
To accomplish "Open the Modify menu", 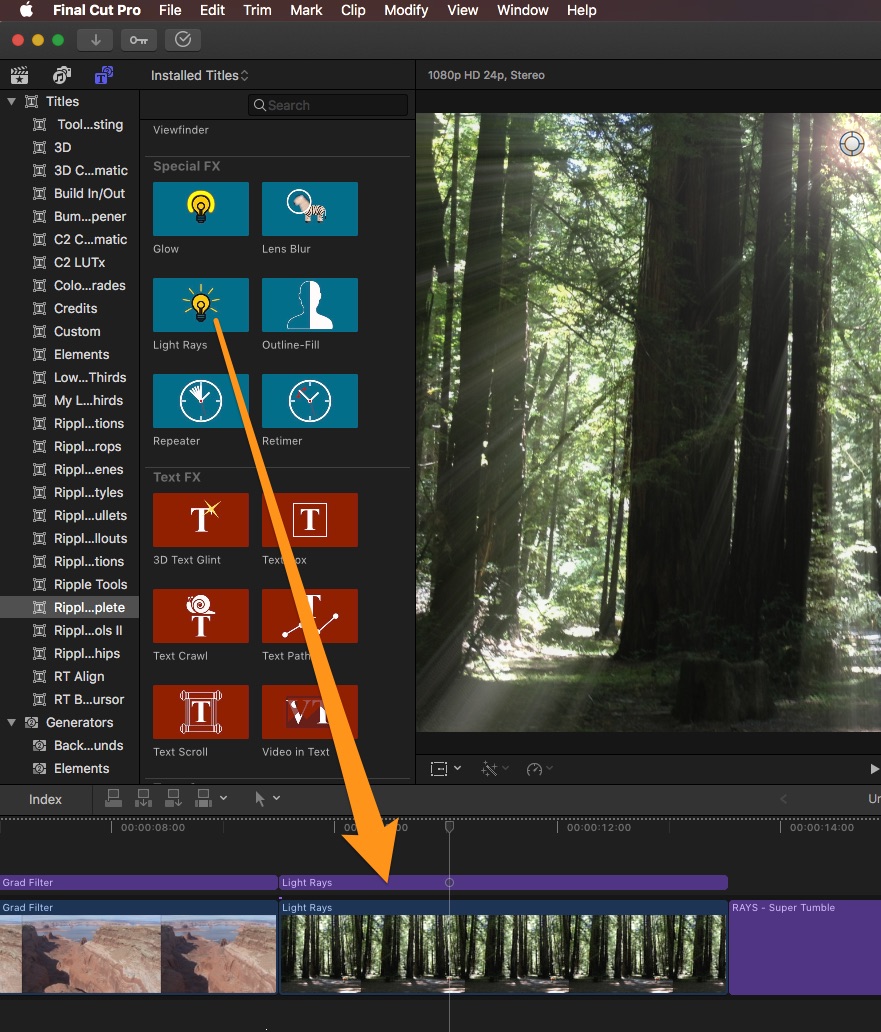I will pos(406,10).
